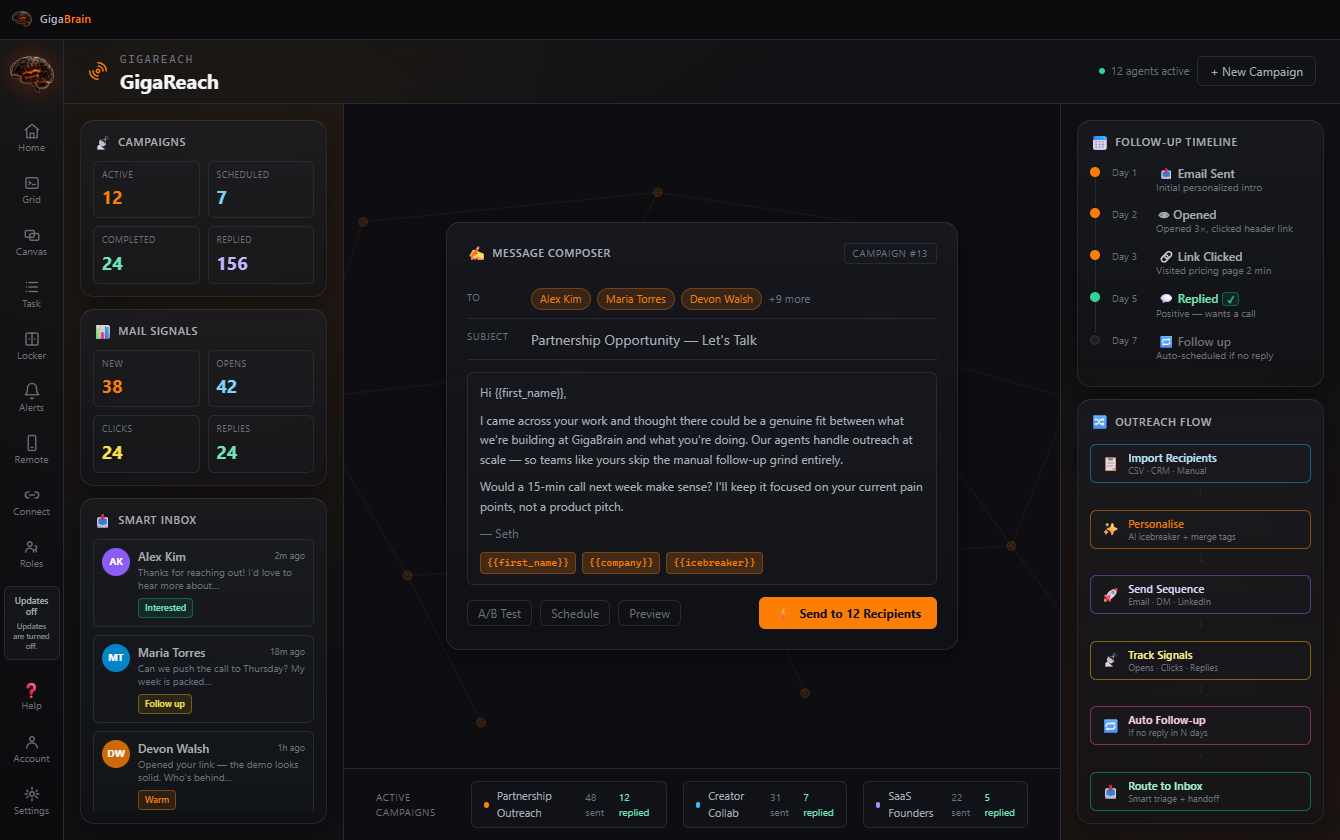Click the Interested tag on Alex Kim

[x=165, y=607]
